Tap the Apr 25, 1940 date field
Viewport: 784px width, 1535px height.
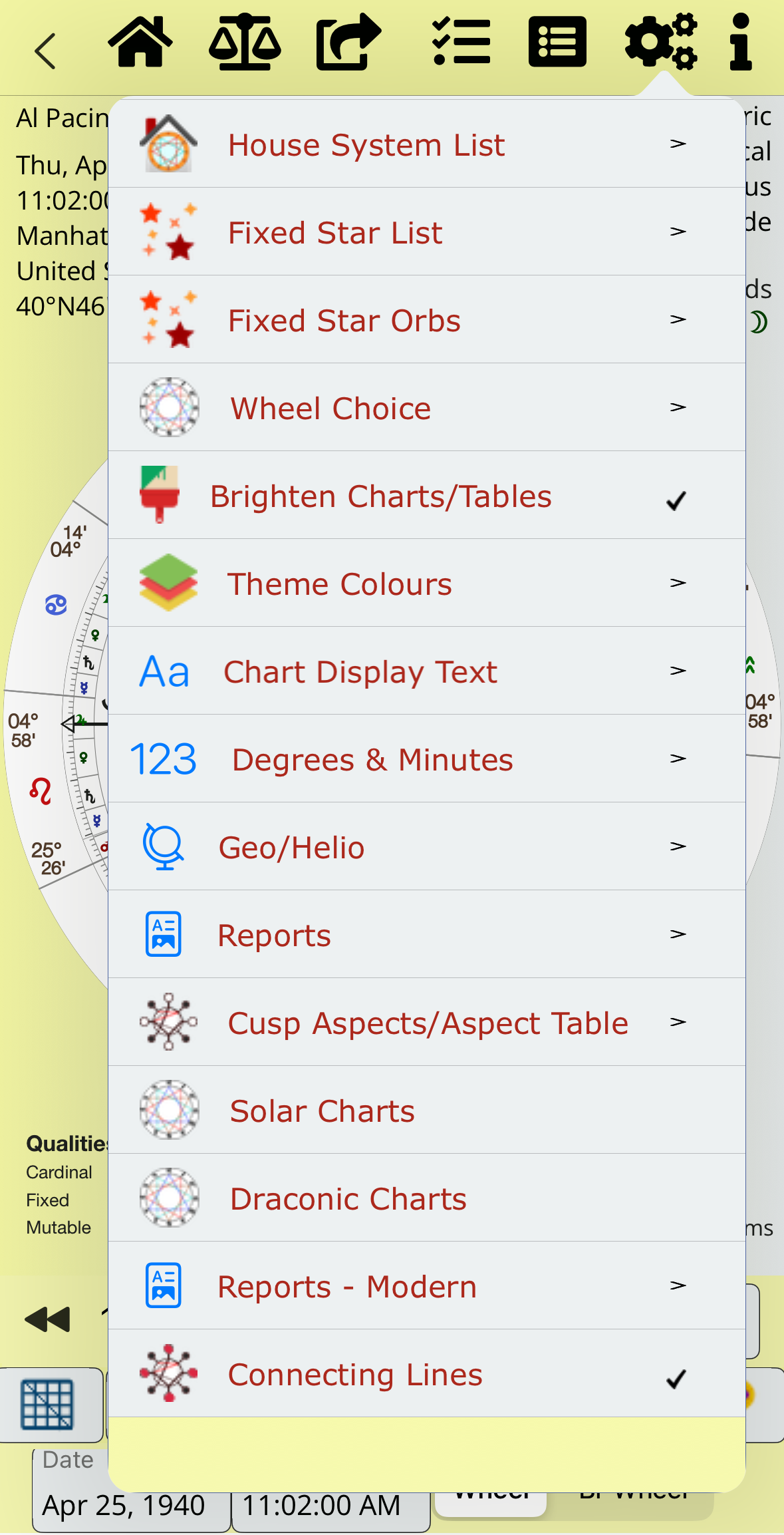coord(124,1505)
